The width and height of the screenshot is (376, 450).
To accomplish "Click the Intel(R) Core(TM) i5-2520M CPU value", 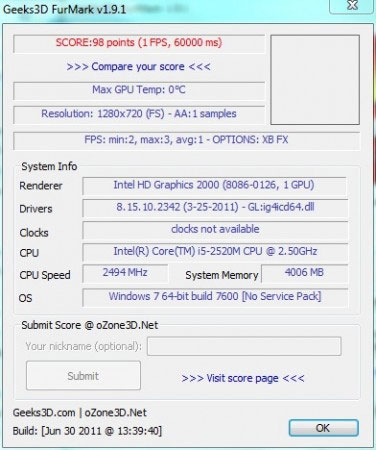I will pyautogui.click(x=215, y=252).
